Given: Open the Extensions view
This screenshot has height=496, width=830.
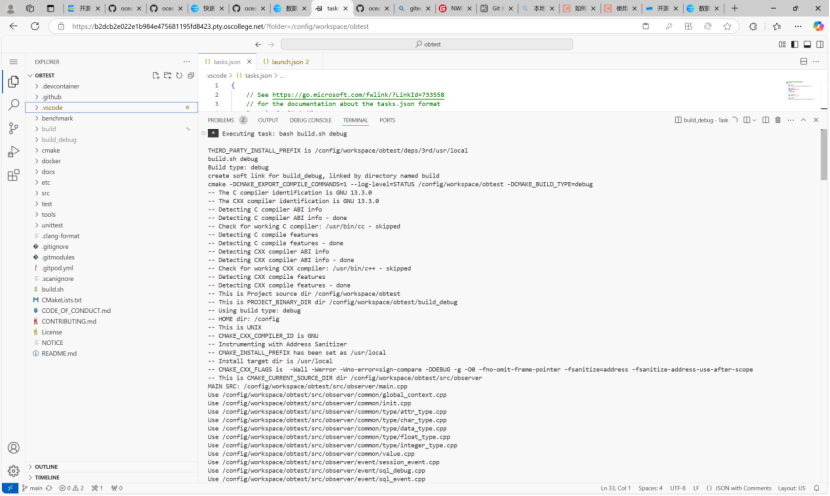Looking at the screenshot, I should point(14,175).
